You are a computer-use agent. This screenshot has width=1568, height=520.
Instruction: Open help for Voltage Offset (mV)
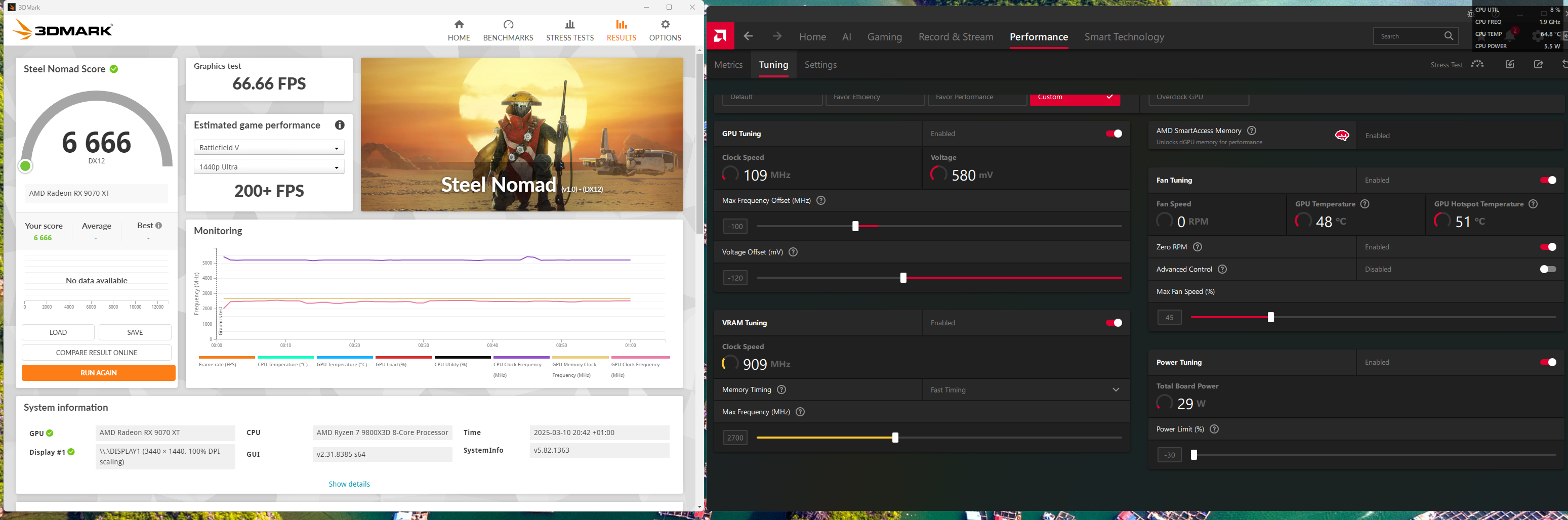(x=793, y=252)
